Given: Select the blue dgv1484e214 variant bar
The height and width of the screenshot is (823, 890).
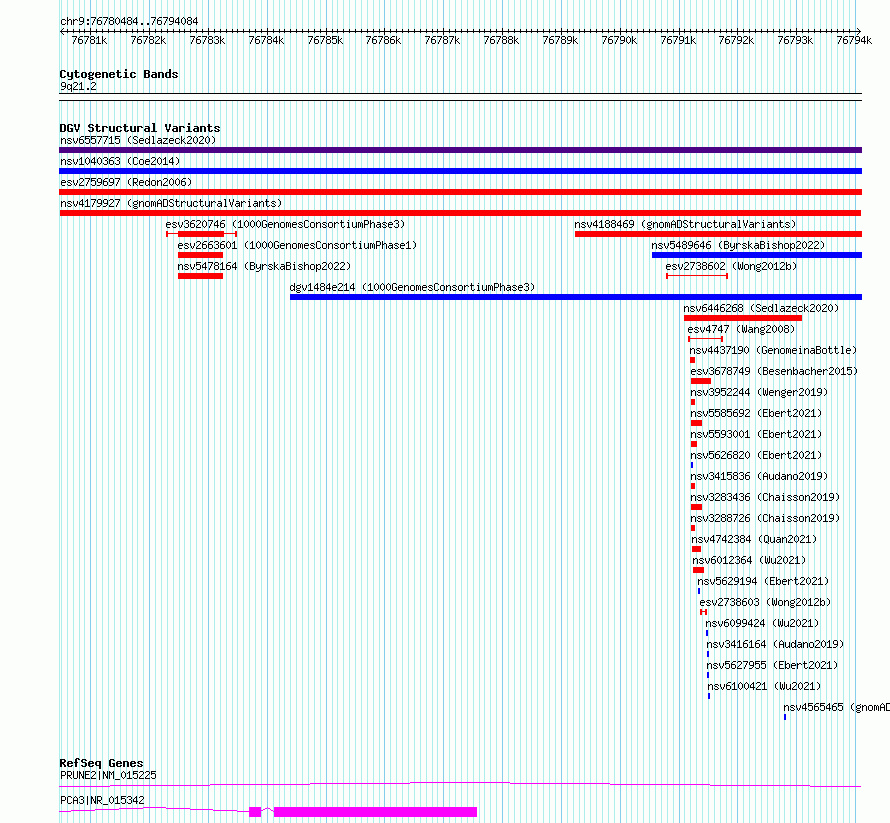Looking at the screenshot, I should [x=576, y=297].
